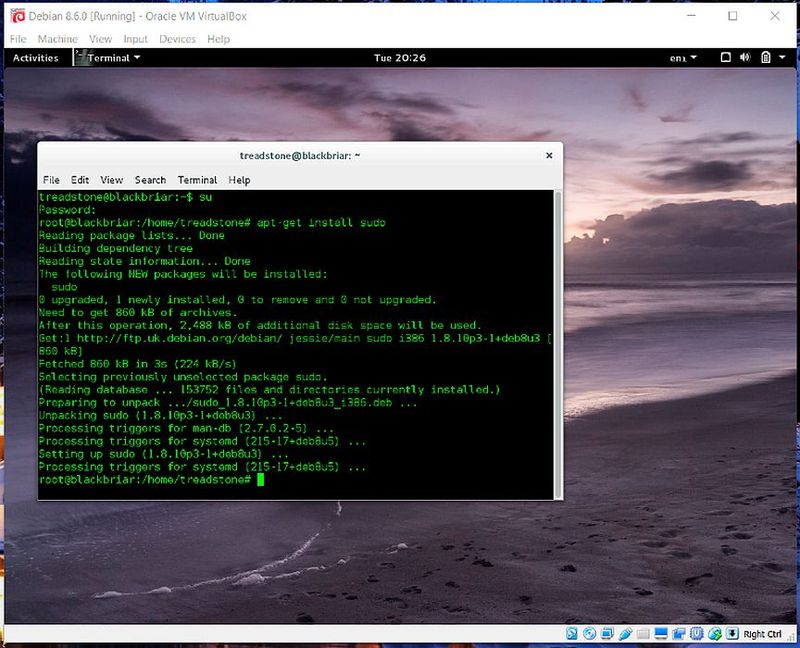This screenshot has width=800, height=648.
Task: Open VirtualBox Machine menu
Action: (x=58, y=39)
